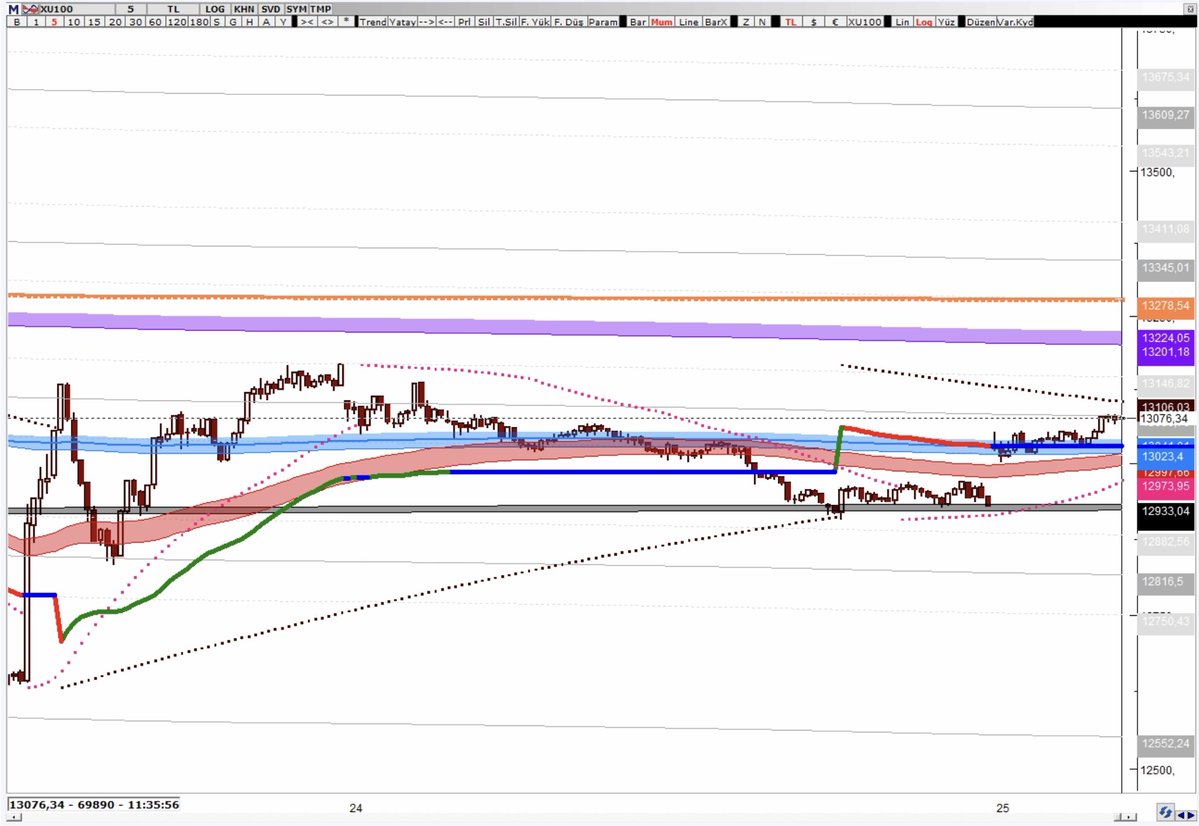Click the --> arrow button

click(x=427, y=22)
